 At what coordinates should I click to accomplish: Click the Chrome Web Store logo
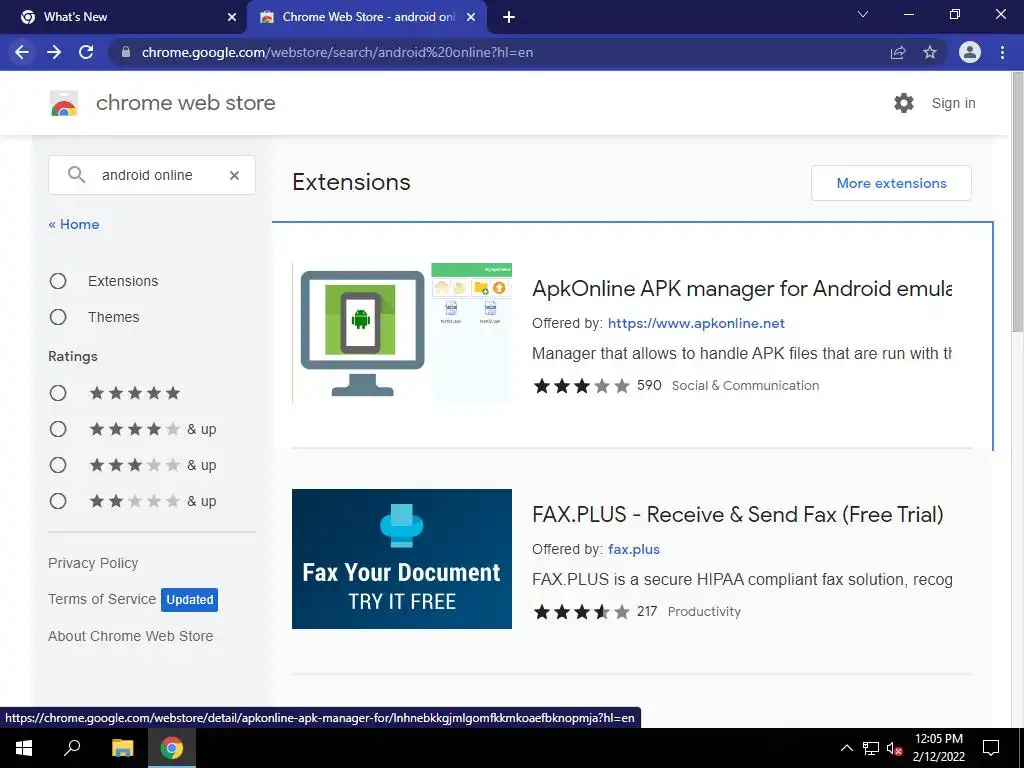pos(64,103)
